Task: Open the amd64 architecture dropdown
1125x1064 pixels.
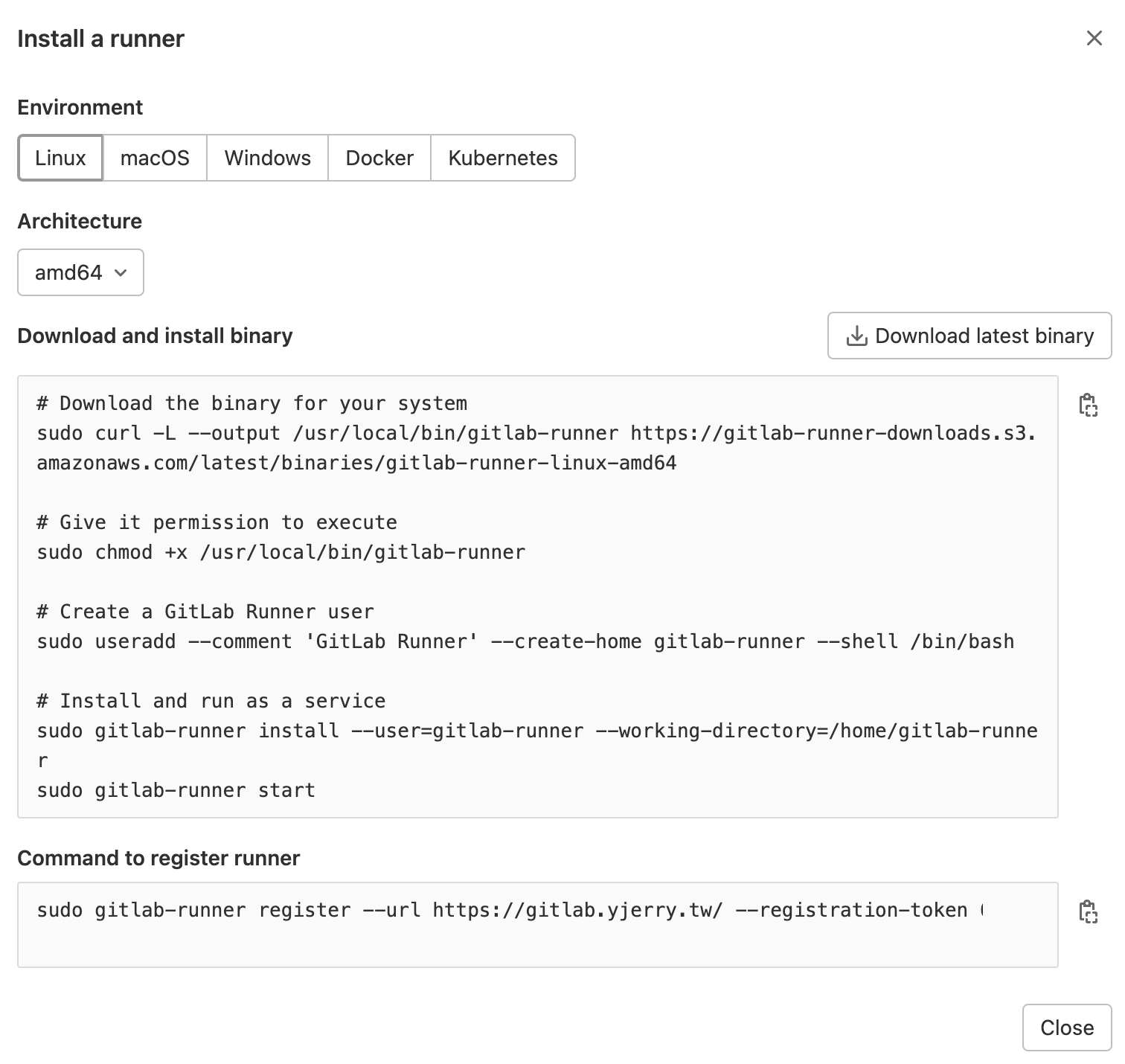Action: coord(80,272)
